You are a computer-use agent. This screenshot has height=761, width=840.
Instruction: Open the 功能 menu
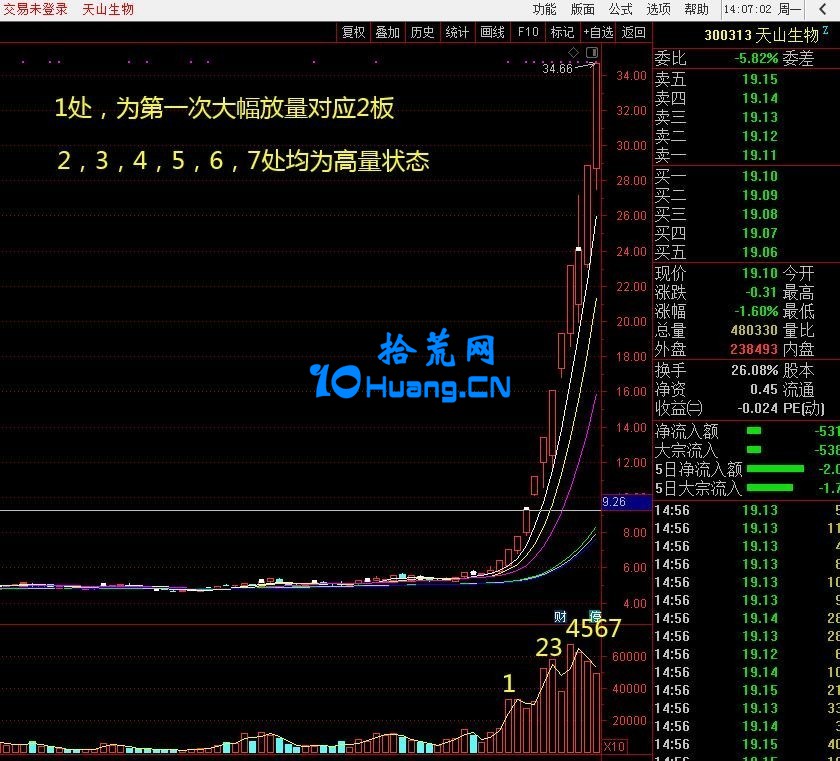[x=544, y=9]
